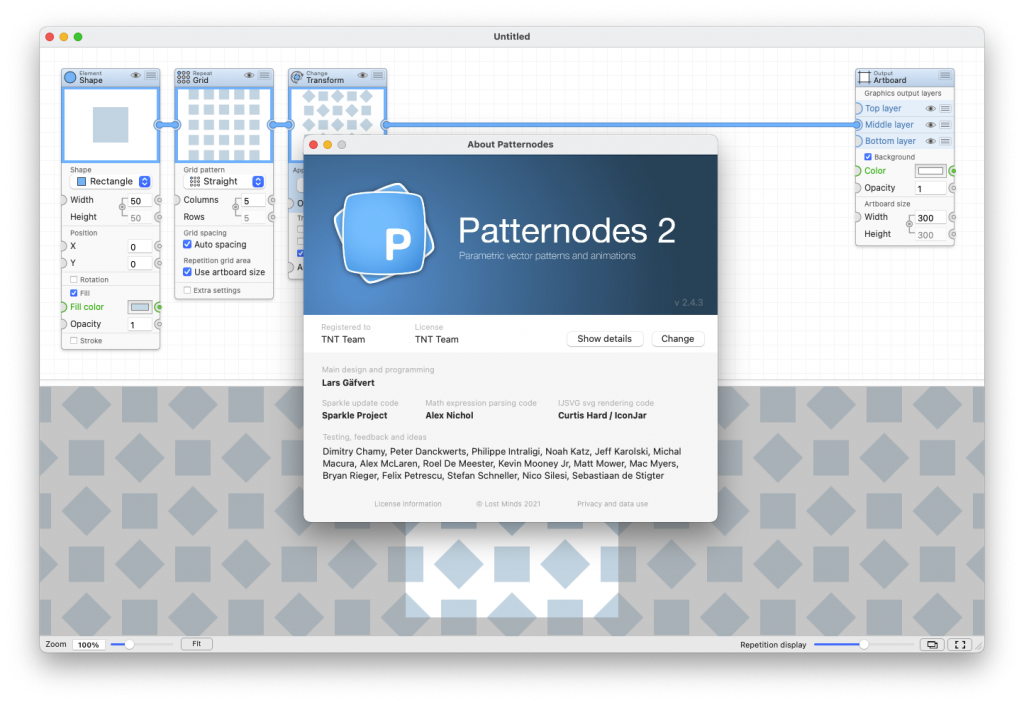
Task: Click the Shape Y position field
Action: (140, 264)
